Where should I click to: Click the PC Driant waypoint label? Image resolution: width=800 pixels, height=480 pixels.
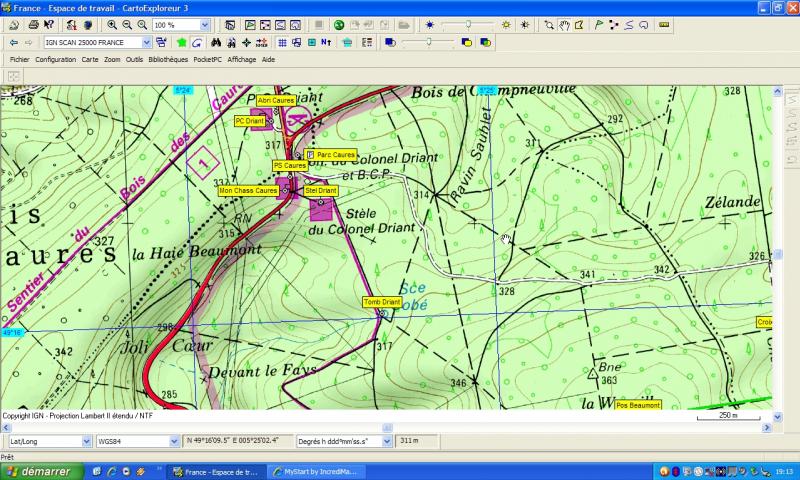click(249, 121)
